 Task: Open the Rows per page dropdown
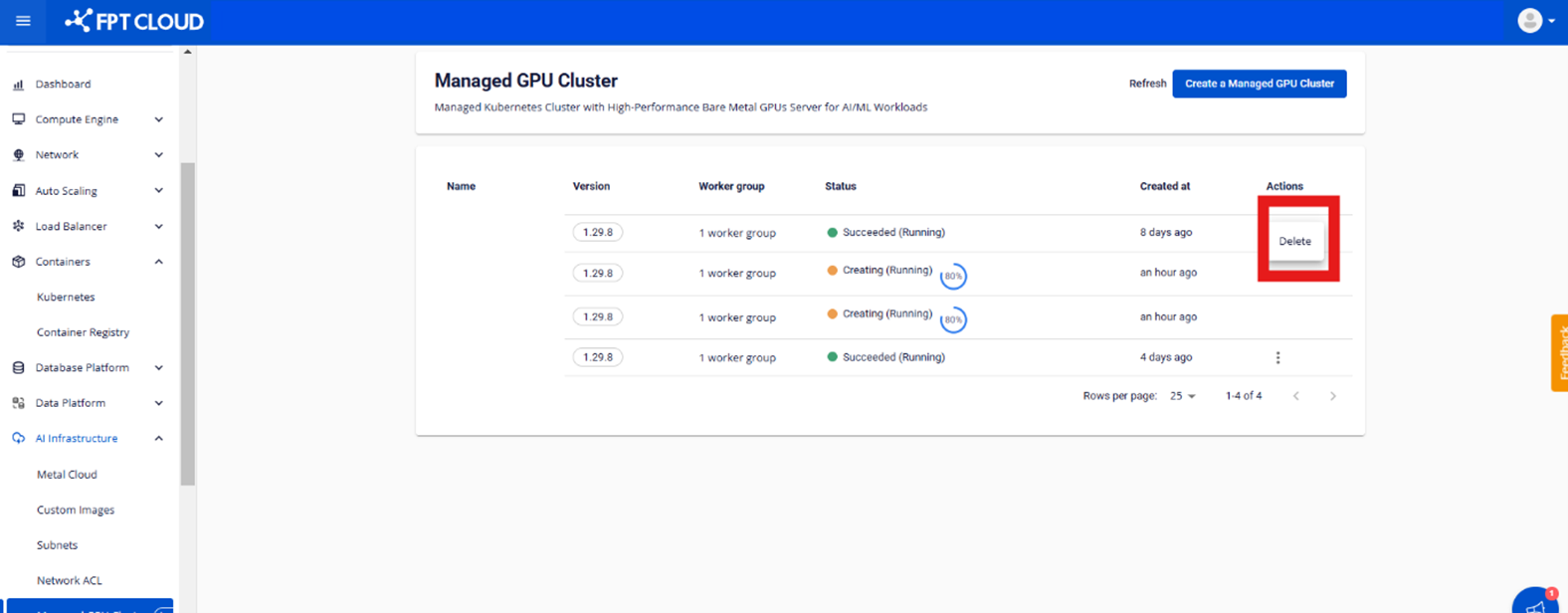tap(1182, 396)
